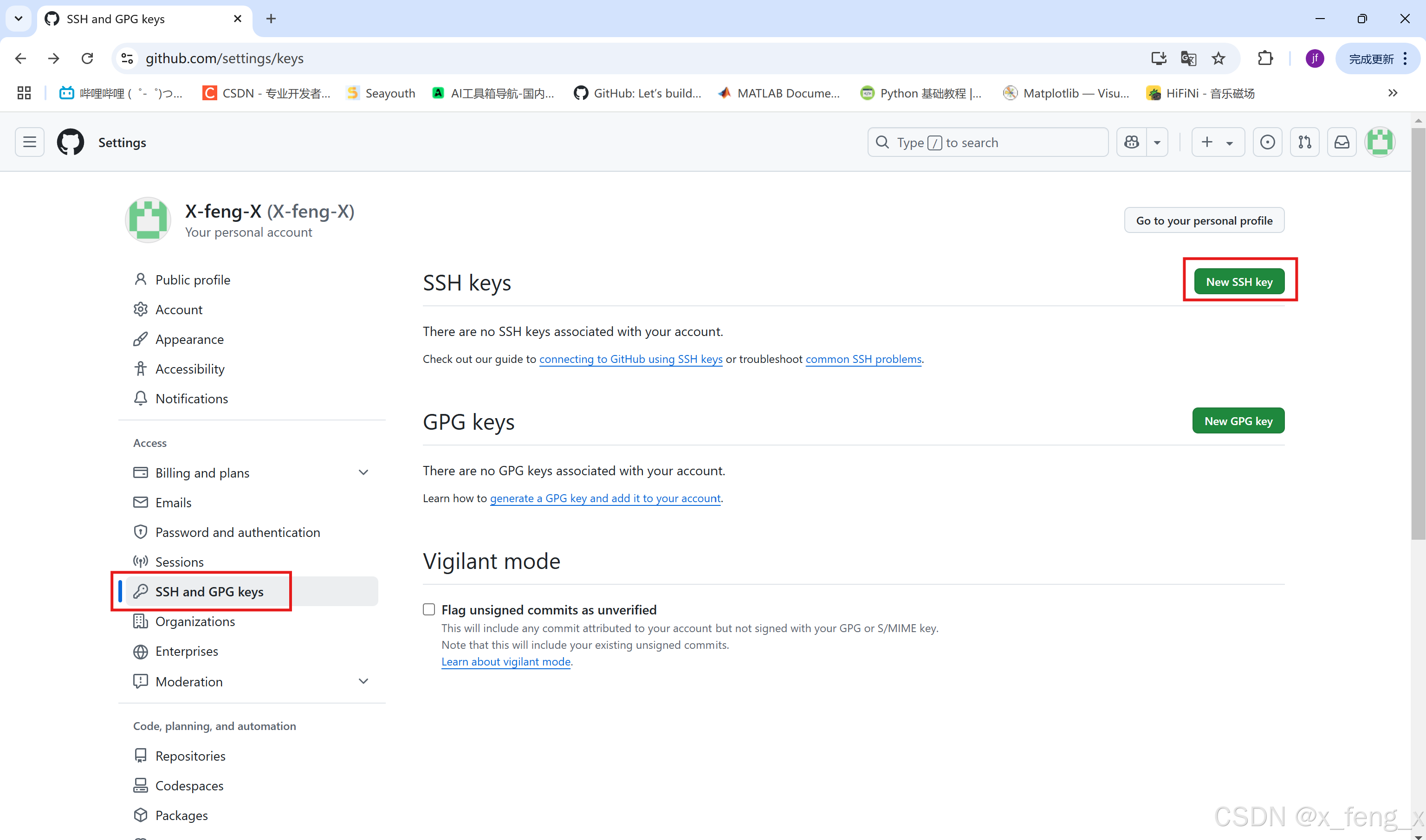The width and height of the screenshot is (1426, 840).
Task: Select Password and authentication in sidebar
Action: point(237,532)
